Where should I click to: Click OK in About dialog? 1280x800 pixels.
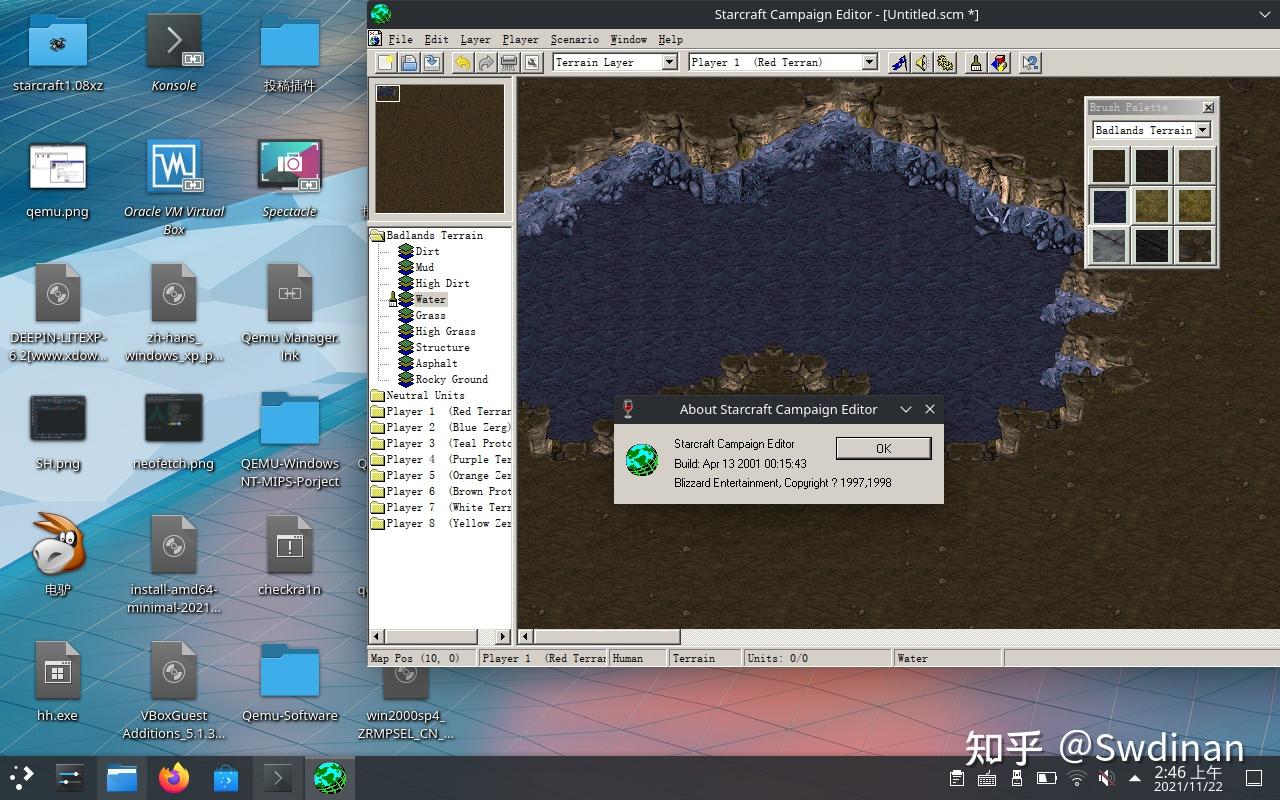coord(883,448)
